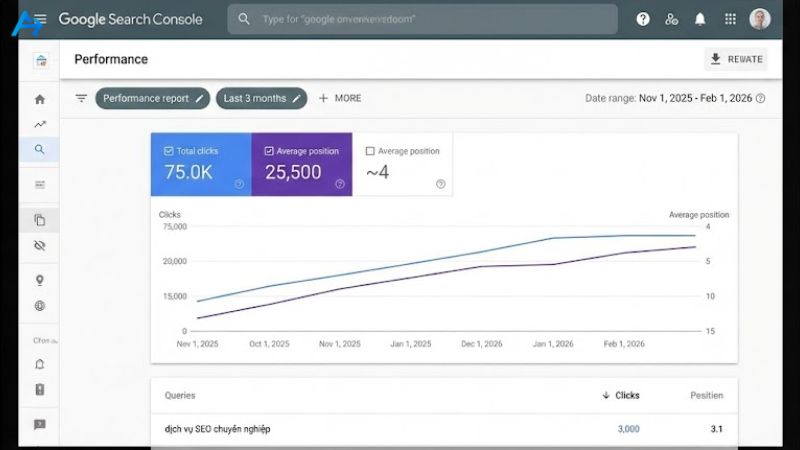Toggle the purple Average position checkbox
Screen dimensions: 800x450
(x=269, y=151)
